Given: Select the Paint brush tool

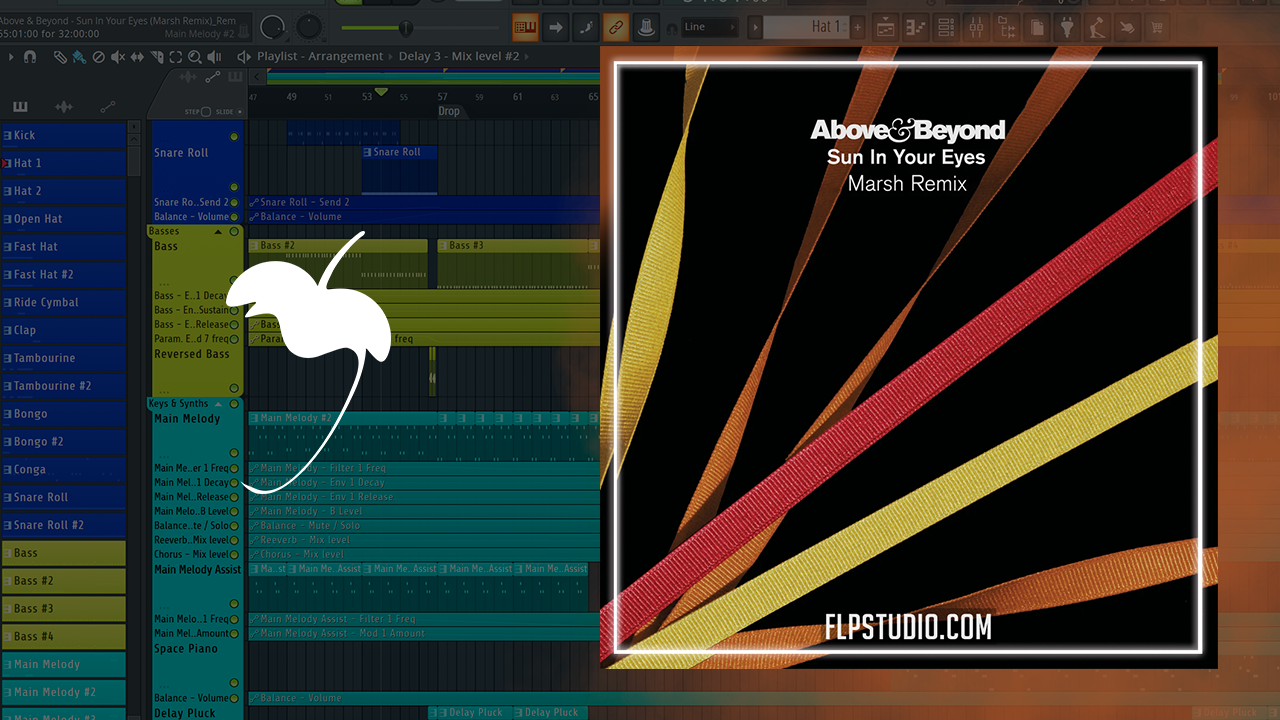Looking at the screenshot, I should point(79,57).
